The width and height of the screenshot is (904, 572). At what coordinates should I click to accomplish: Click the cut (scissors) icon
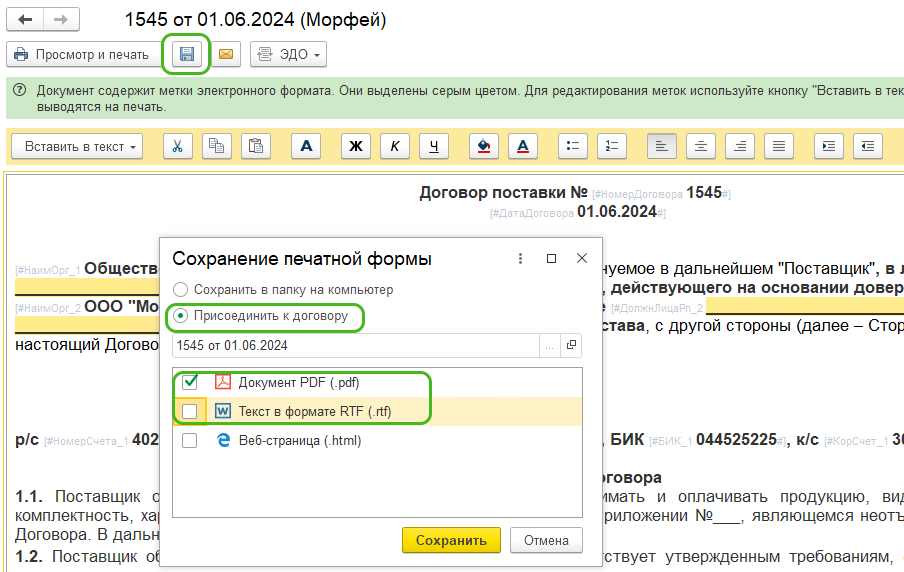pyautogui.click(x=176, y=146)
